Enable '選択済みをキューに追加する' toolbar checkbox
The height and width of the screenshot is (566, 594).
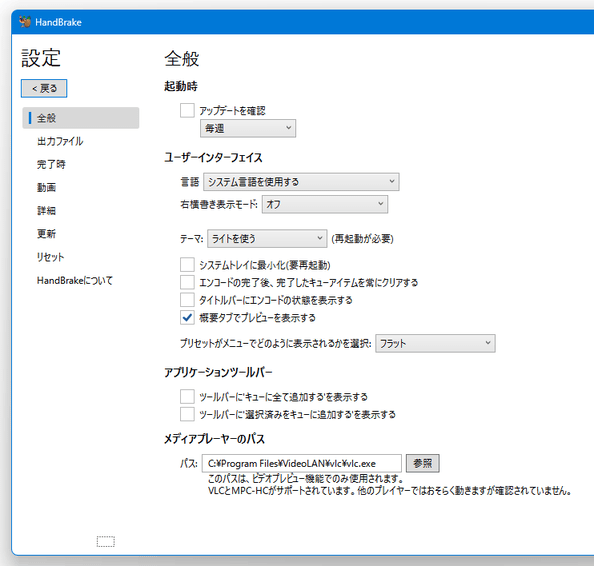(x=187, y=414)
